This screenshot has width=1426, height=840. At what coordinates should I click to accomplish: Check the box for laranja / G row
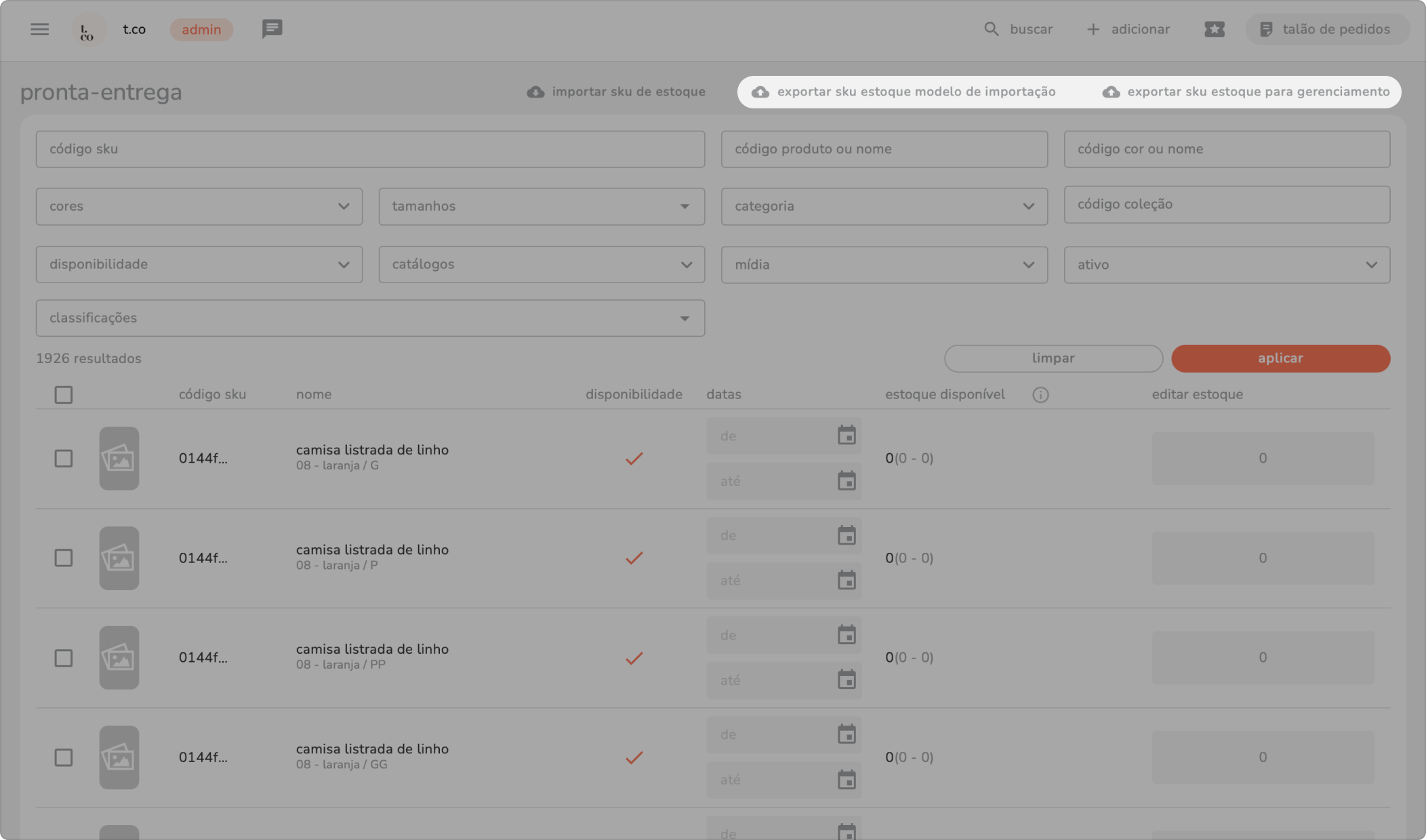[64, 459]
